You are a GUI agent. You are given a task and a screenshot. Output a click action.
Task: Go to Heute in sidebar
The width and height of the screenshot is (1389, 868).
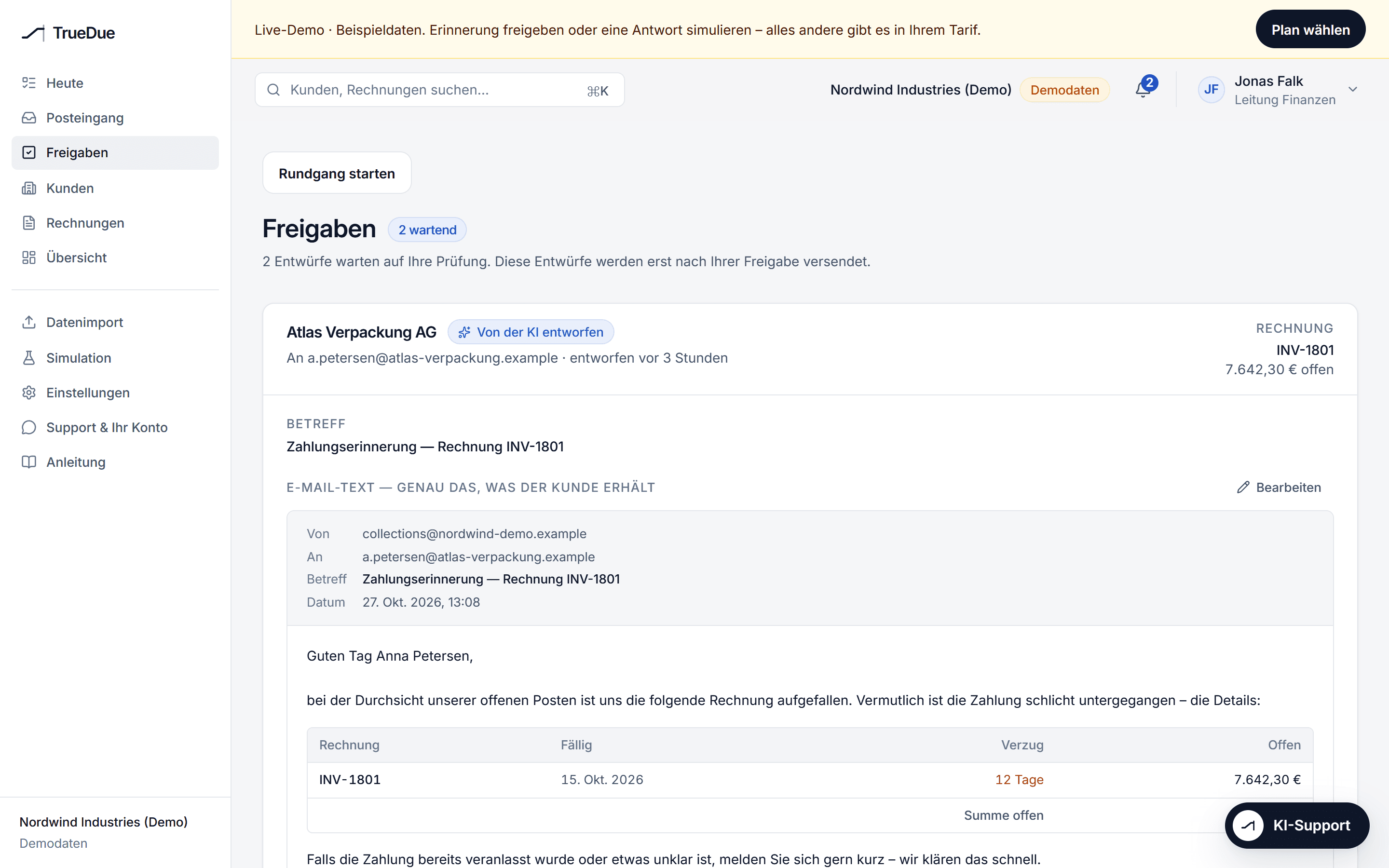pos(115,83)
